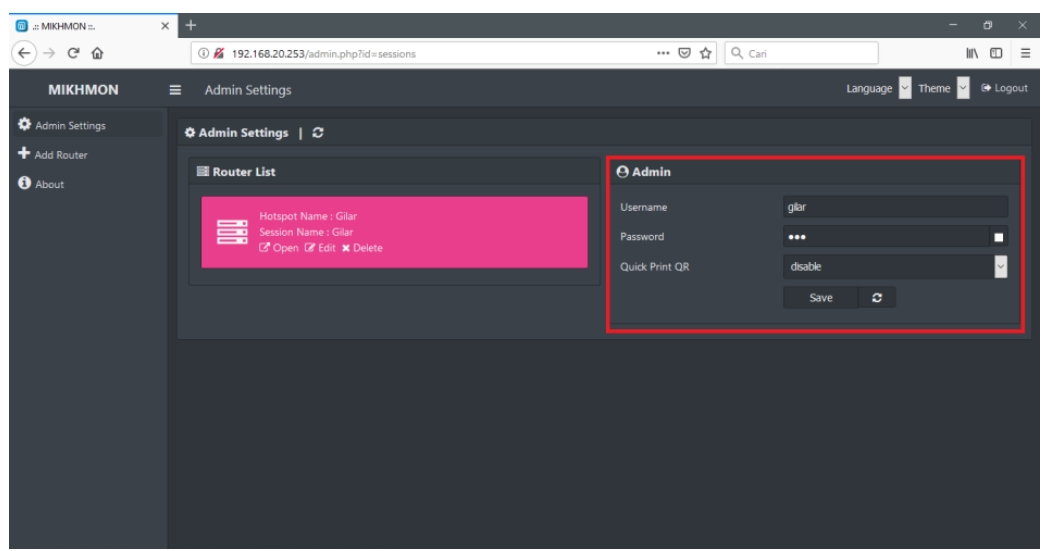Save the admin settings
This screenshot has width=1043, height=551.
821,297
